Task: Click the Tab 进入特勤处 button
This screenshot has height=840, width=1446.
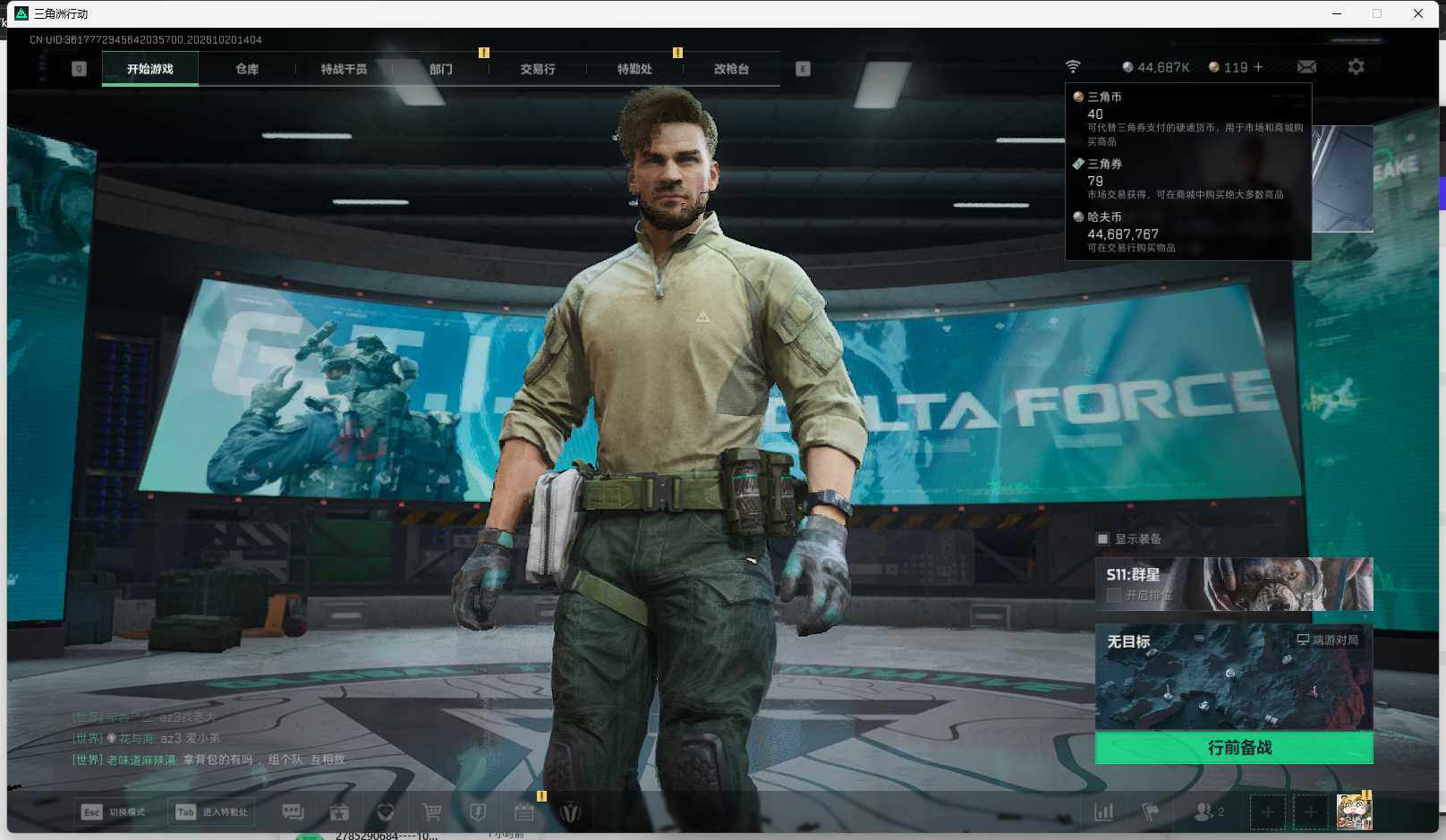Action: [213, 812]
